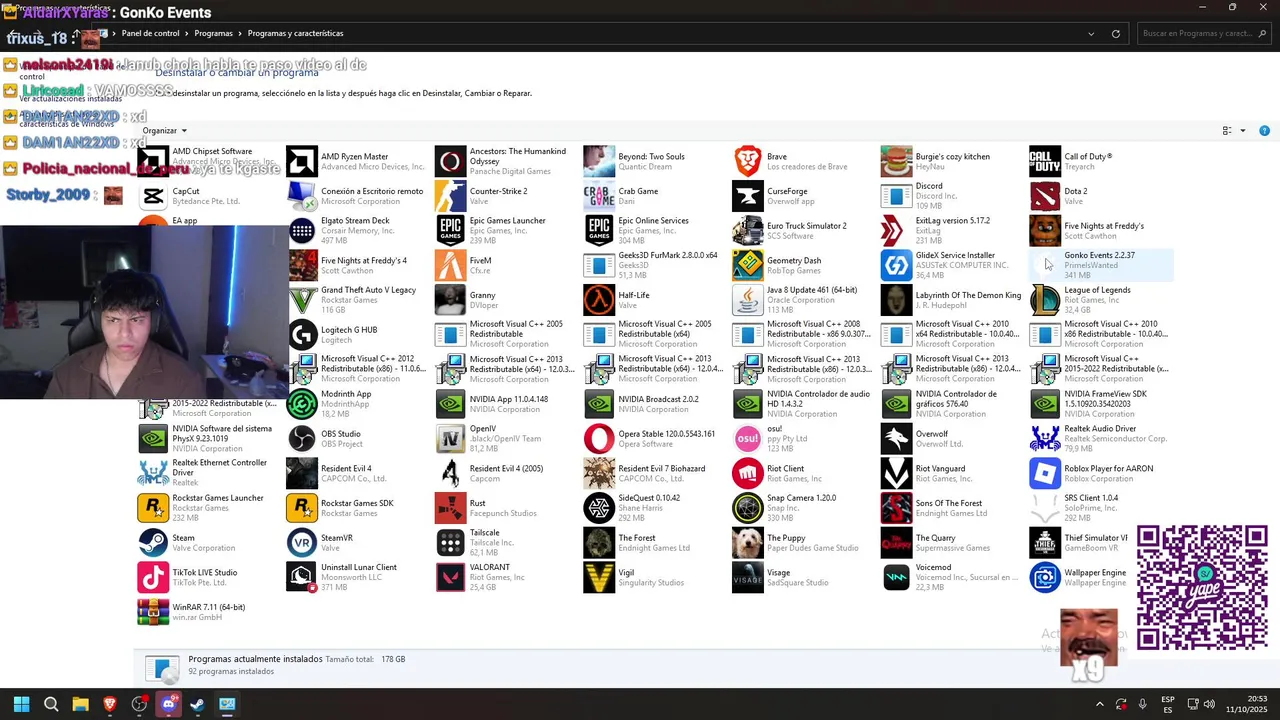Show hidden system tray icons
1280x720 pixels.
(1100, 704)
